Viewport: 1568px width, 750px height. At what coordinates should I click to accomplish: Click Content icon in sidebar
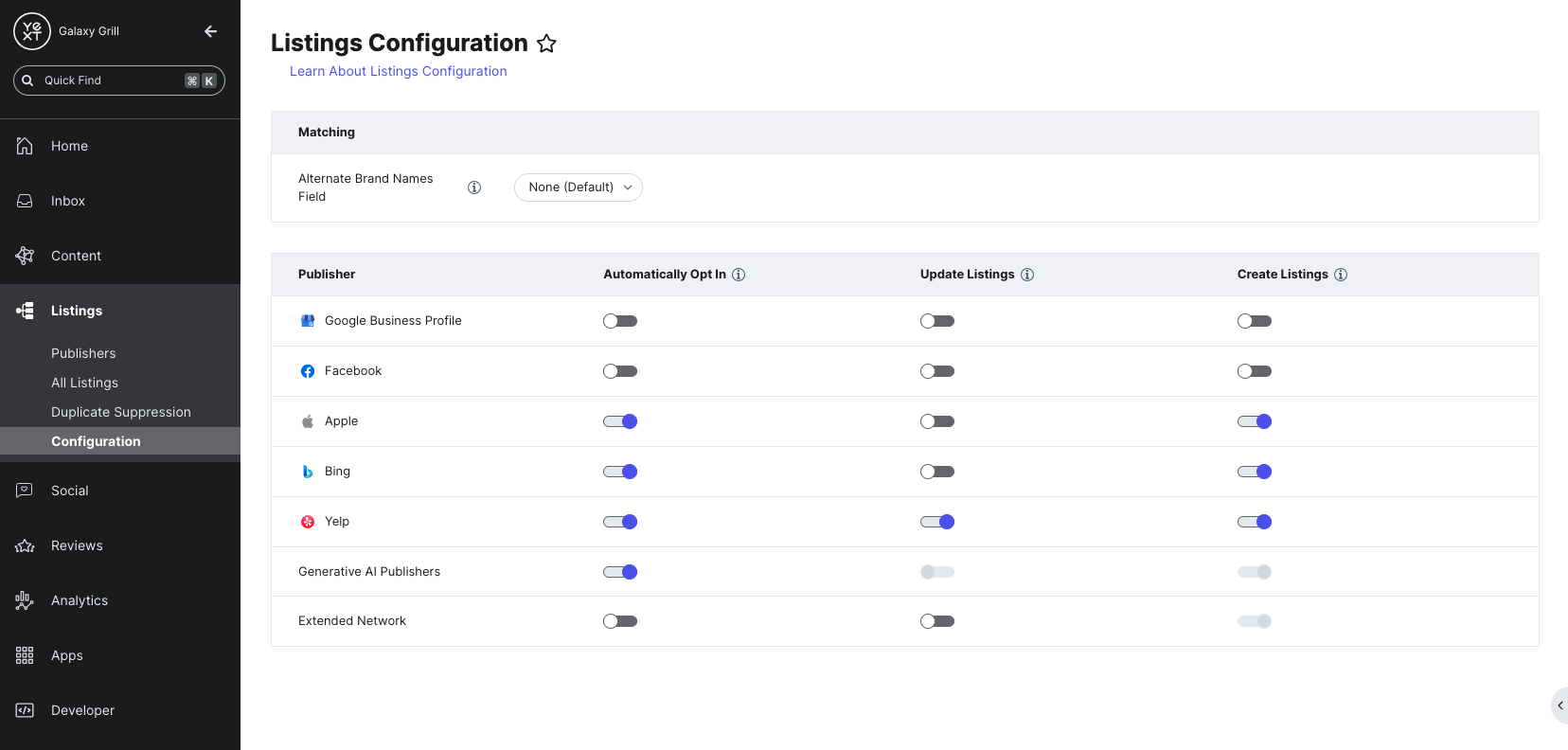click(x=25, y=256)
